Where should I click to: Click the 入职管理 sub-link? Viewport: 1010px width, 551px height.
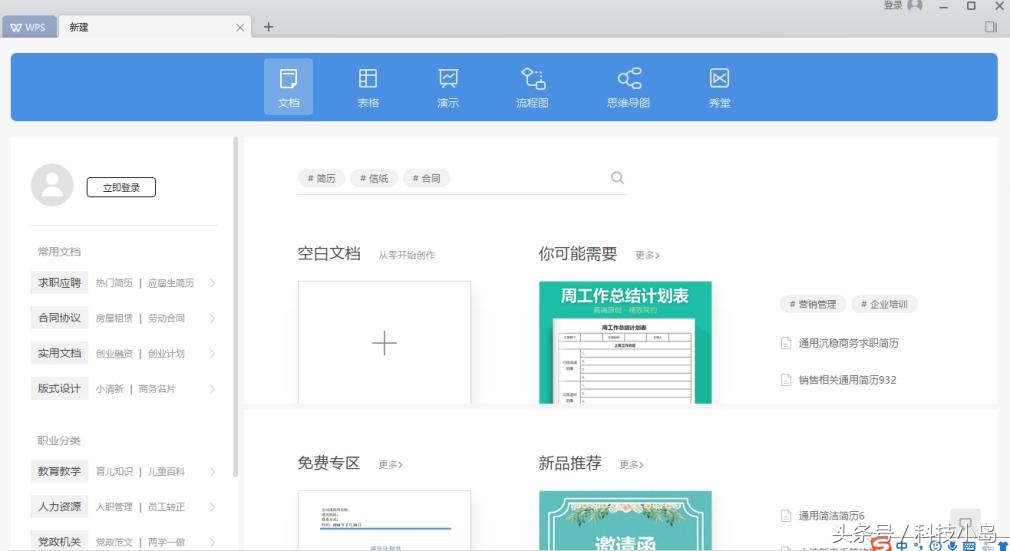114,507
